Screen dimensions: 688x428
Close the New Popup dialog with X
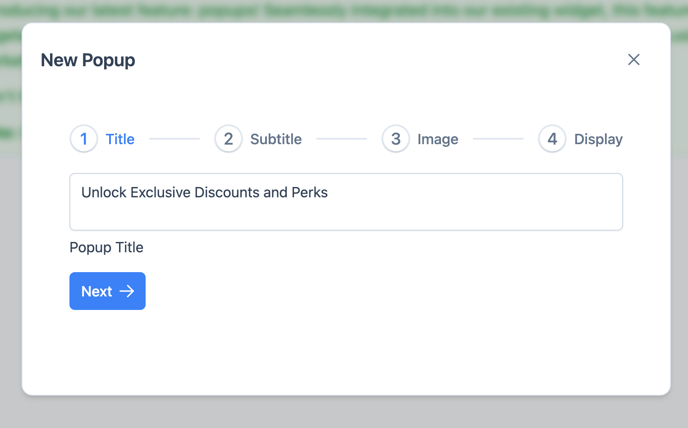tap(634, 60)
